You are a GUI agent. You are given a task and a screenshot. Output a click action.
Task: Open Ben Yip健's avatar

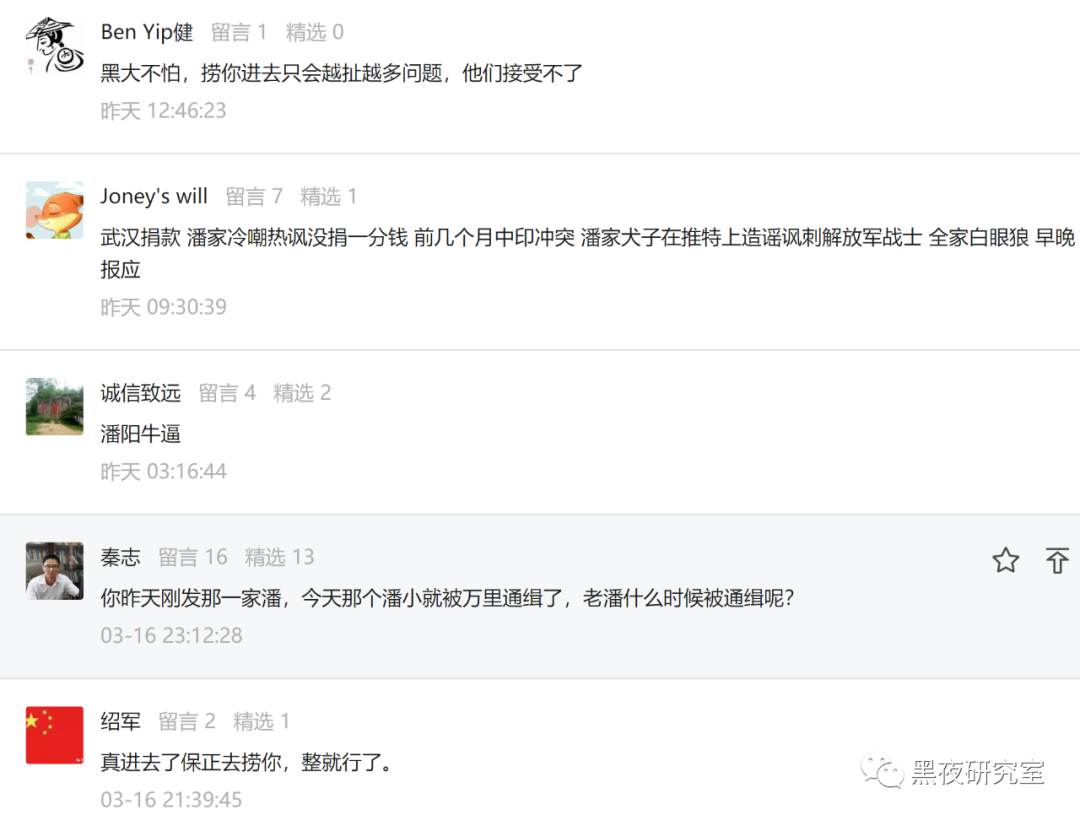tap(54, 45)
